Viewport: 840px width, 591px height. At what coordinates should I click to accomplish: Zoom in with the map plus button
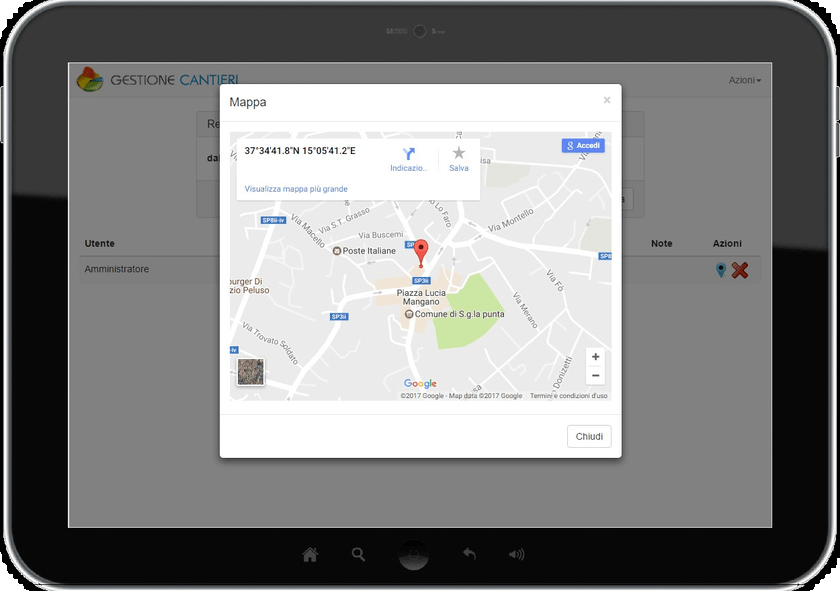coord(595,357)
